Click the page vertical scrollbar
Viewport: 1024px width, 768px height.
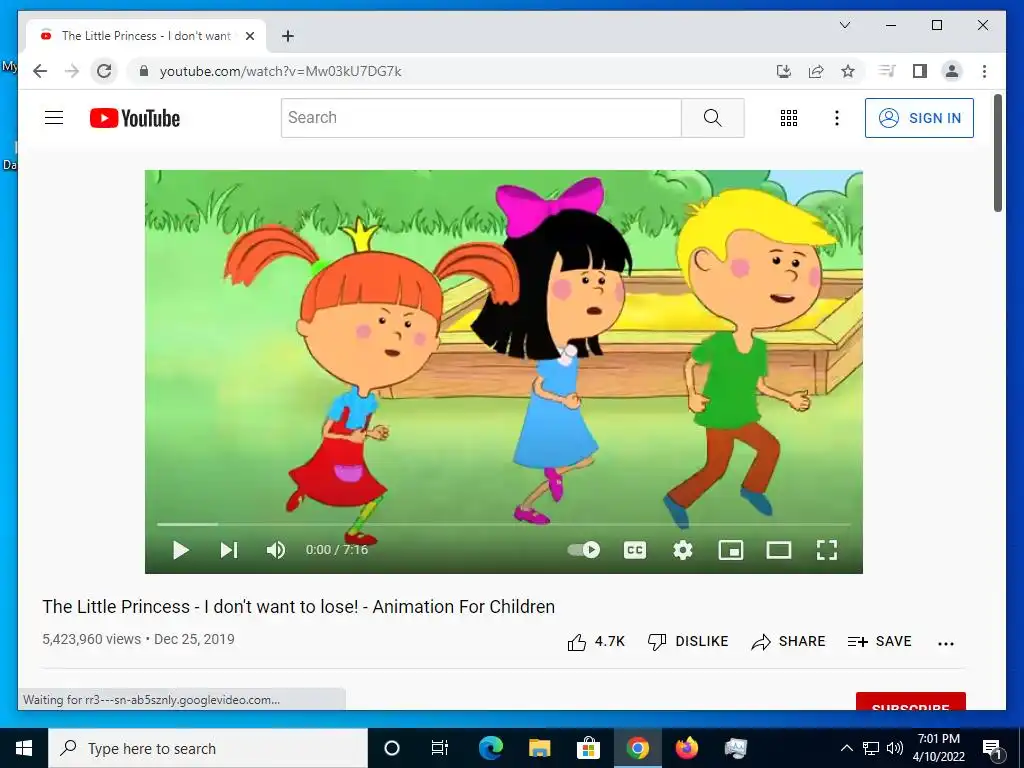pyautogui.click(x=998, y=153)
